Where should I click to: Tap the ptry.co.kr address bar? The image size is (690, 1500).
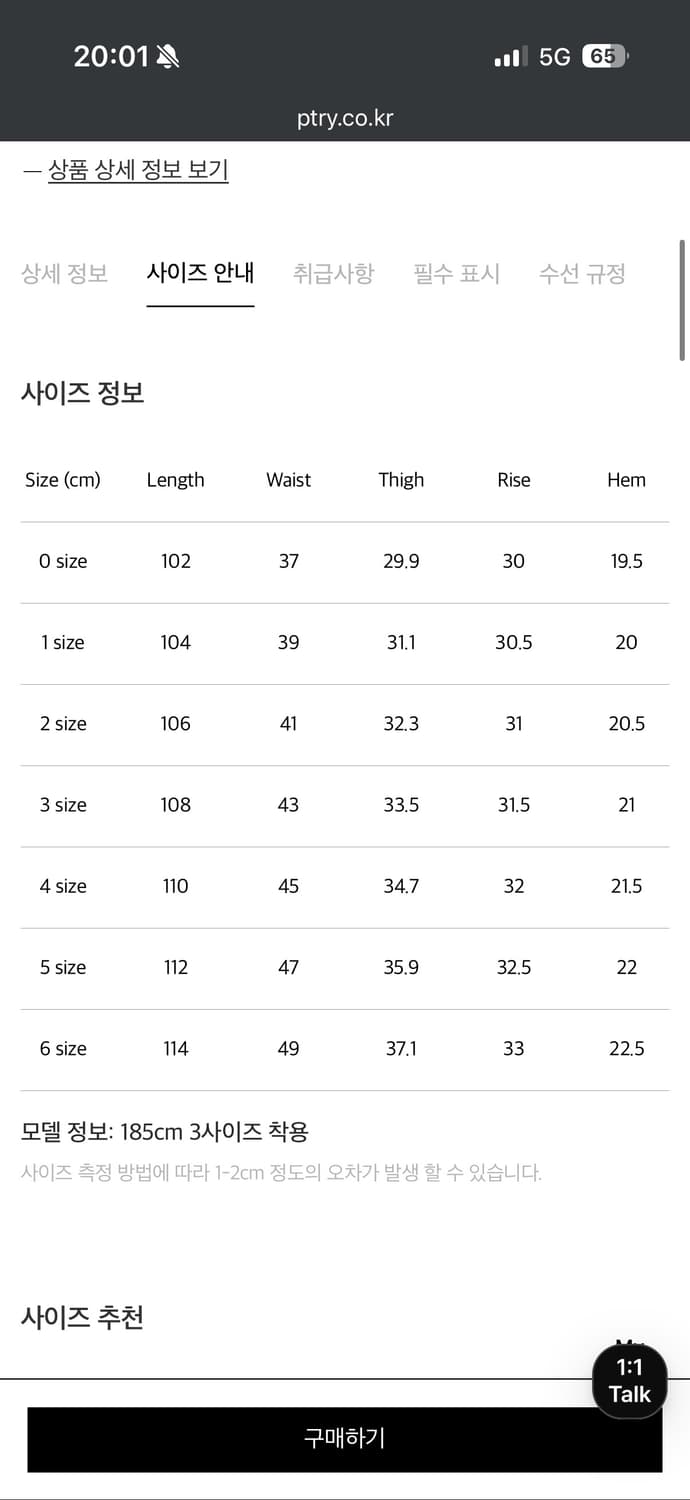(x=345, y=118)
